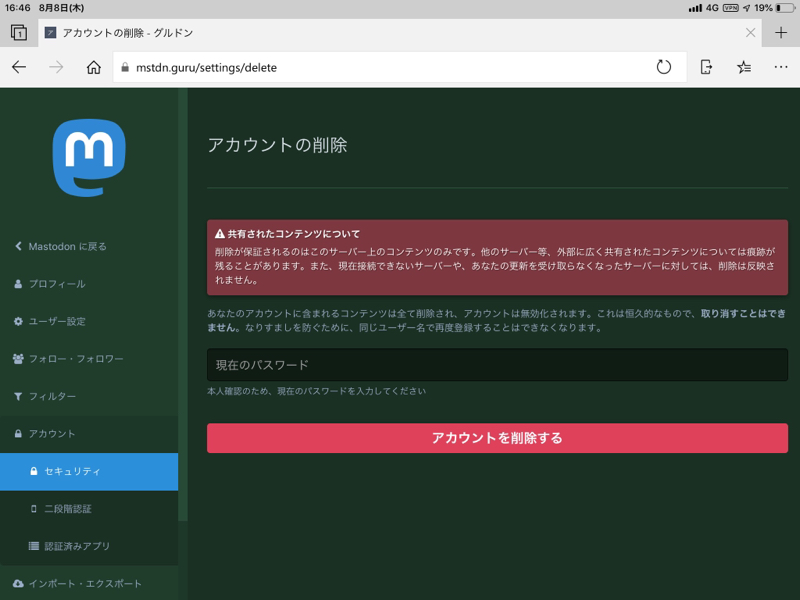Click the 16:46 clock in status bar

pos(18,8)
